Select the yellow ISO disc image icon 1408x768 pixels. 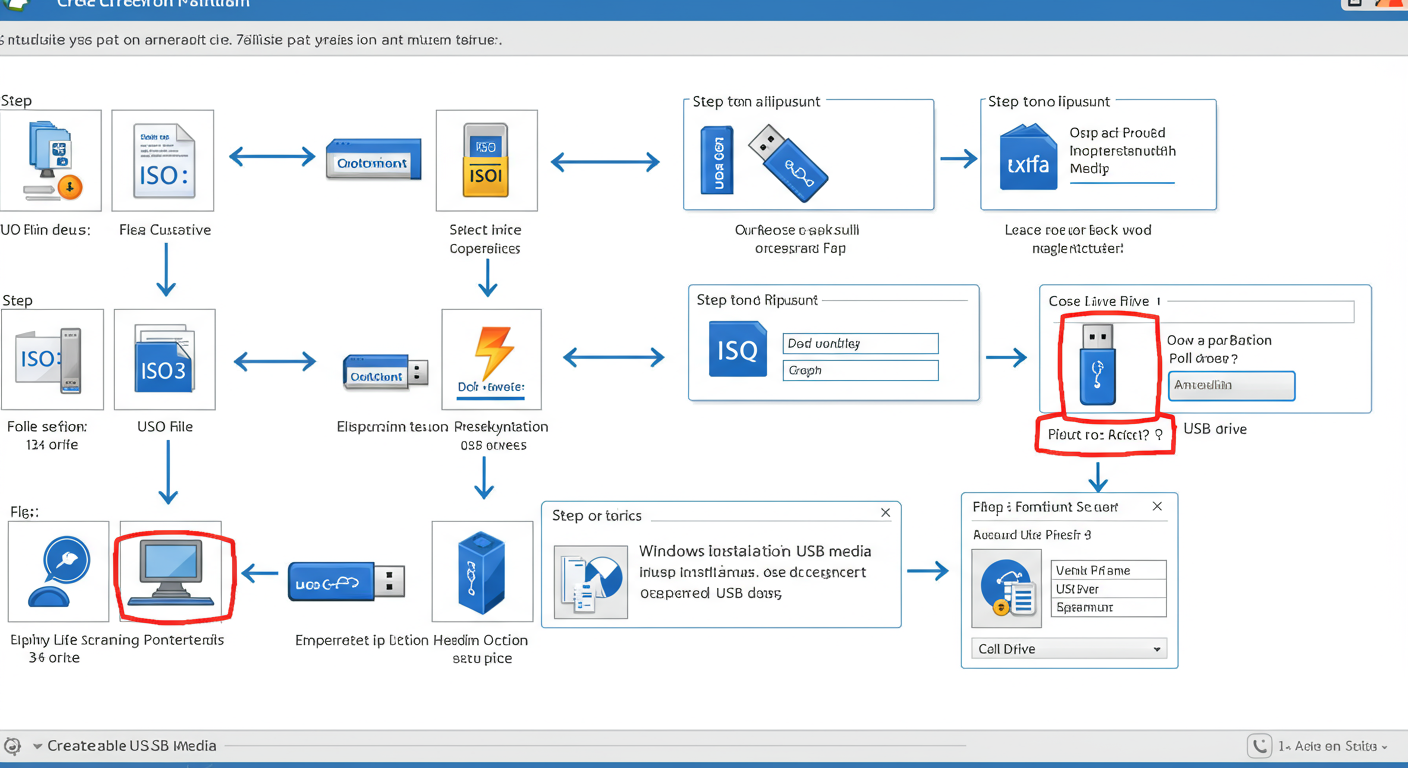click(486, 161)
